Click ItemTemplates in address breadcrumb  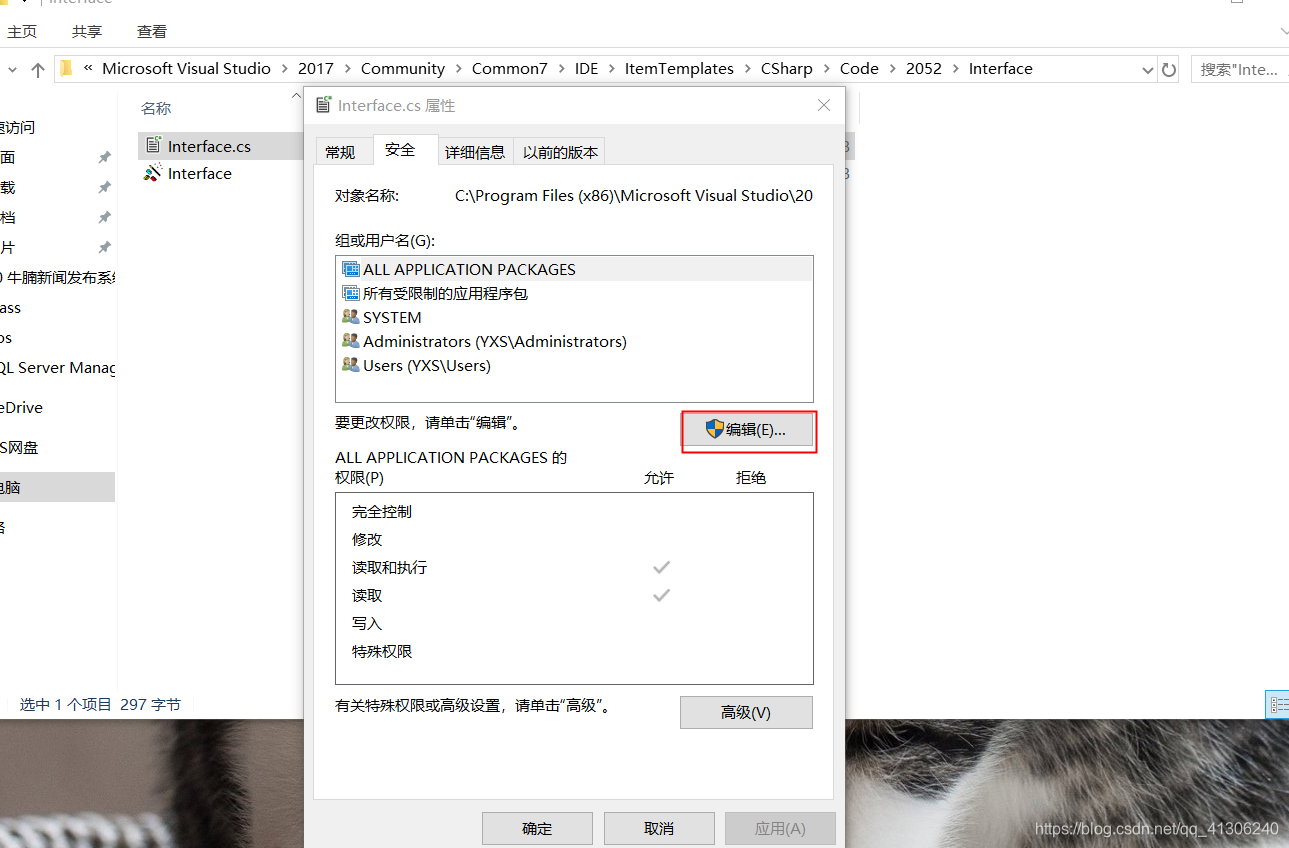point(679,69)
